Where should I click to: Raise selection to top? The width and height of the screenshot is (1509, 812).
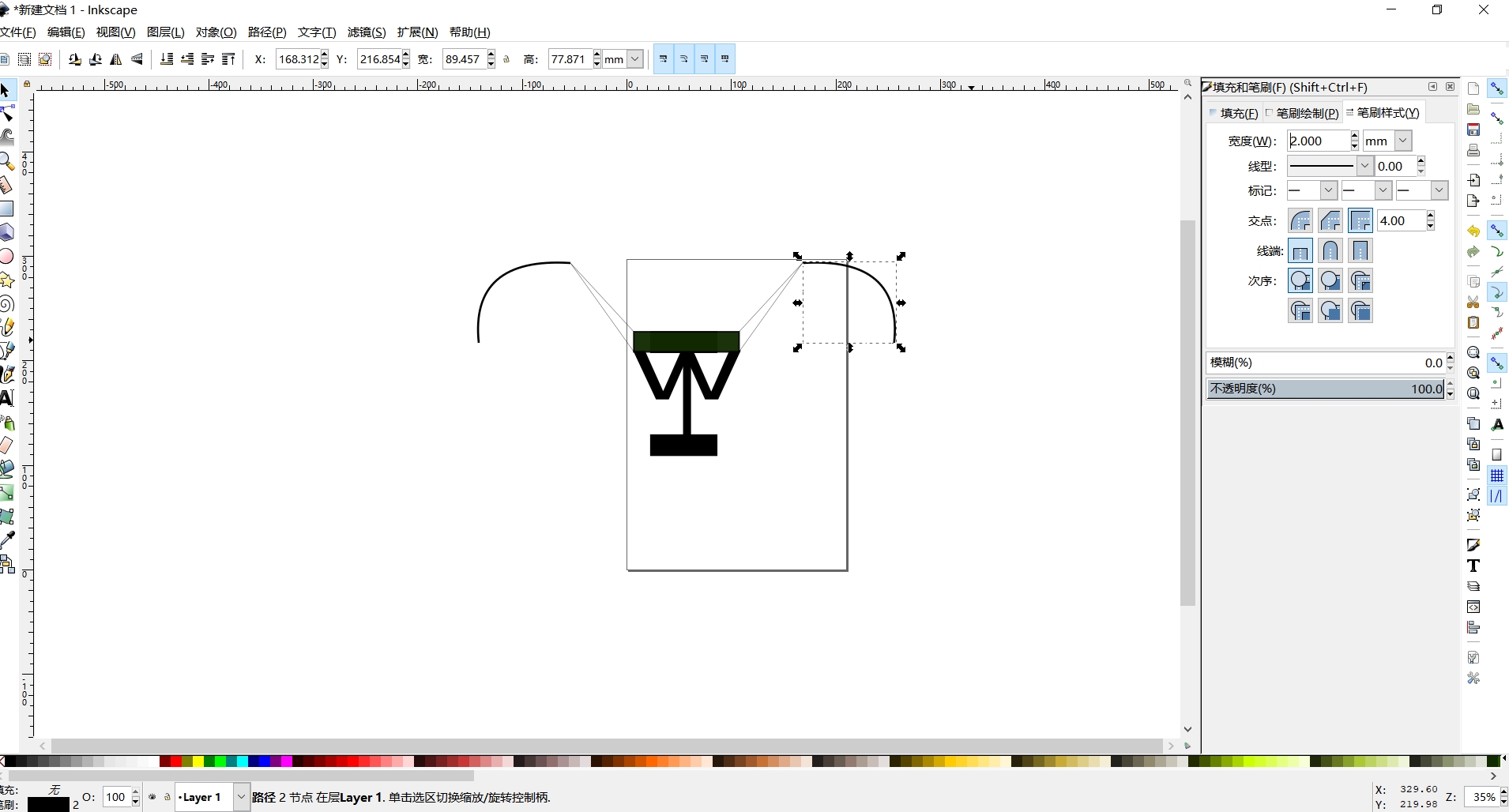(x=228, y=59)
